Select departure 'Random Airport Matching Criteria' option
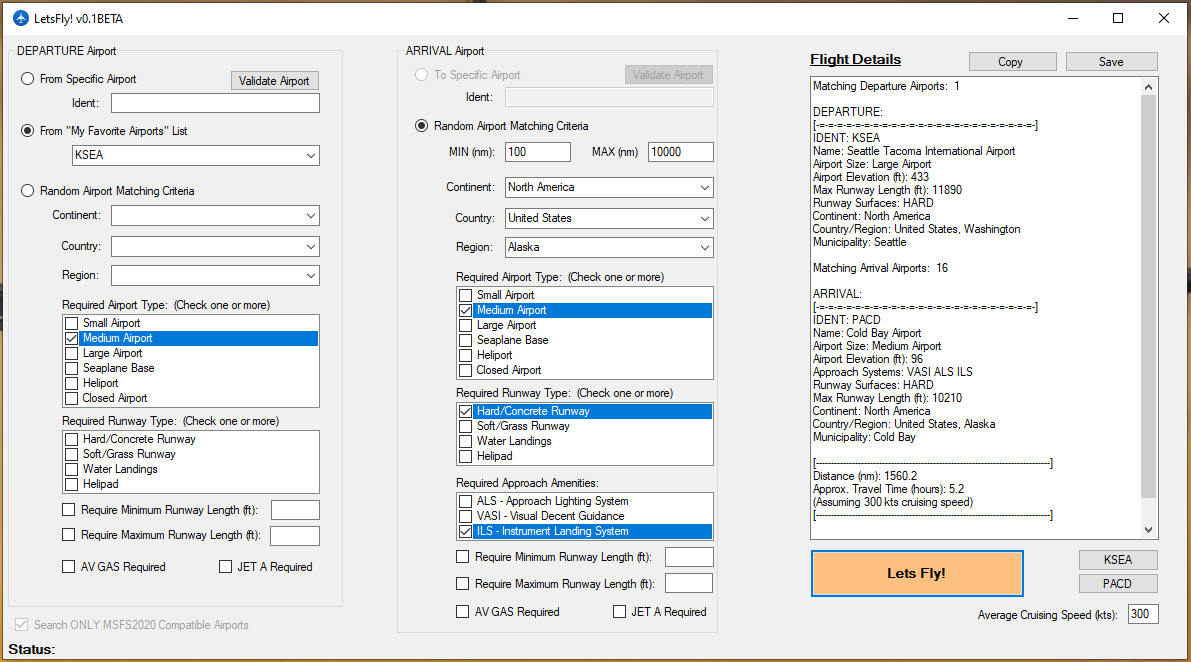Screen dimensions: 1191x662 (28, 191)
